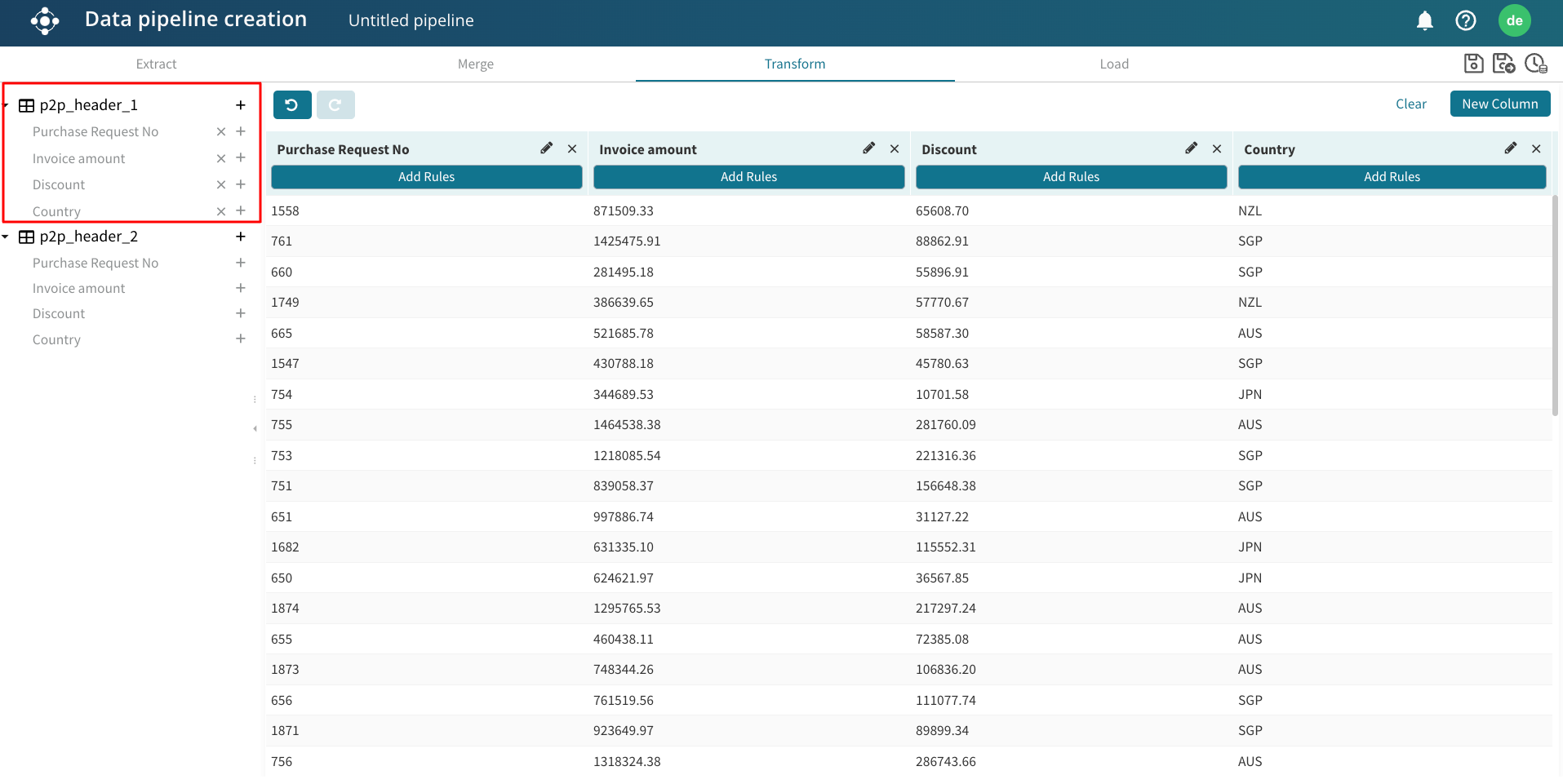The height and width of the screenshot is (784, 1563).
Task: Collapse the p2p_header_2 tree node
Action: 6,237
